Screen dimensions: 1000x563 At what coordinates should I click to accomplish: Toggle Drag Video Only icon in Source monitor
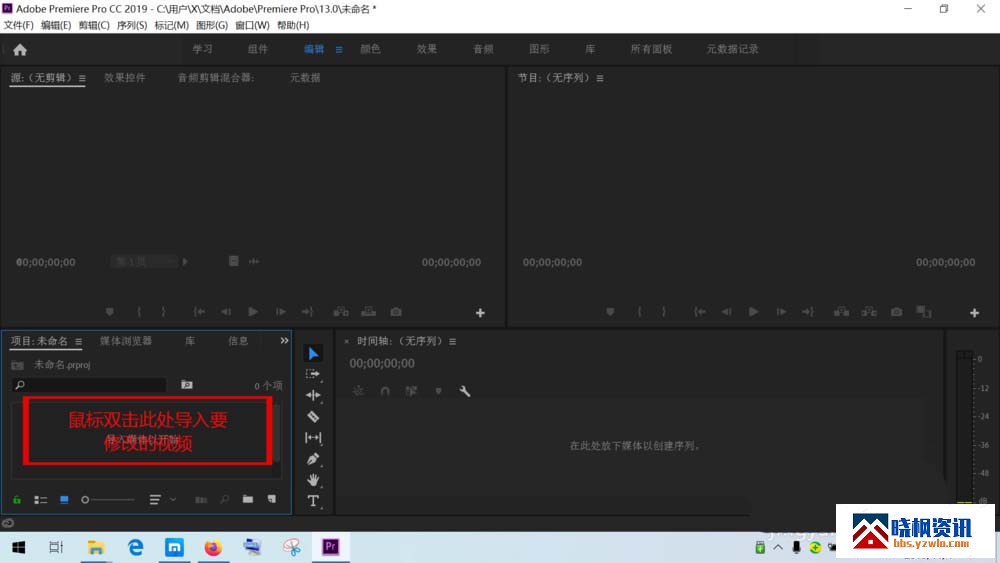tap(233, 261)
